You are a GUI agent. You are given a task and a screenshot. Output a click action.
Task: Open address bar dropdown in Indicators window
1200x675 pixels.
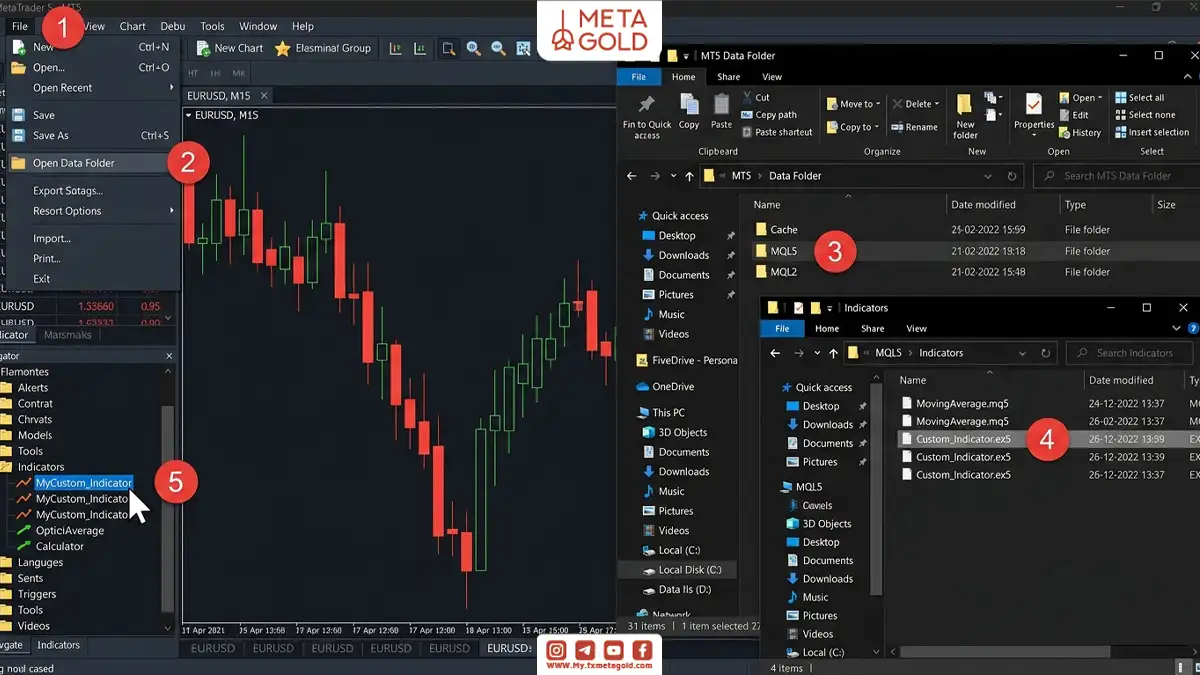[x=1022, y=353]
